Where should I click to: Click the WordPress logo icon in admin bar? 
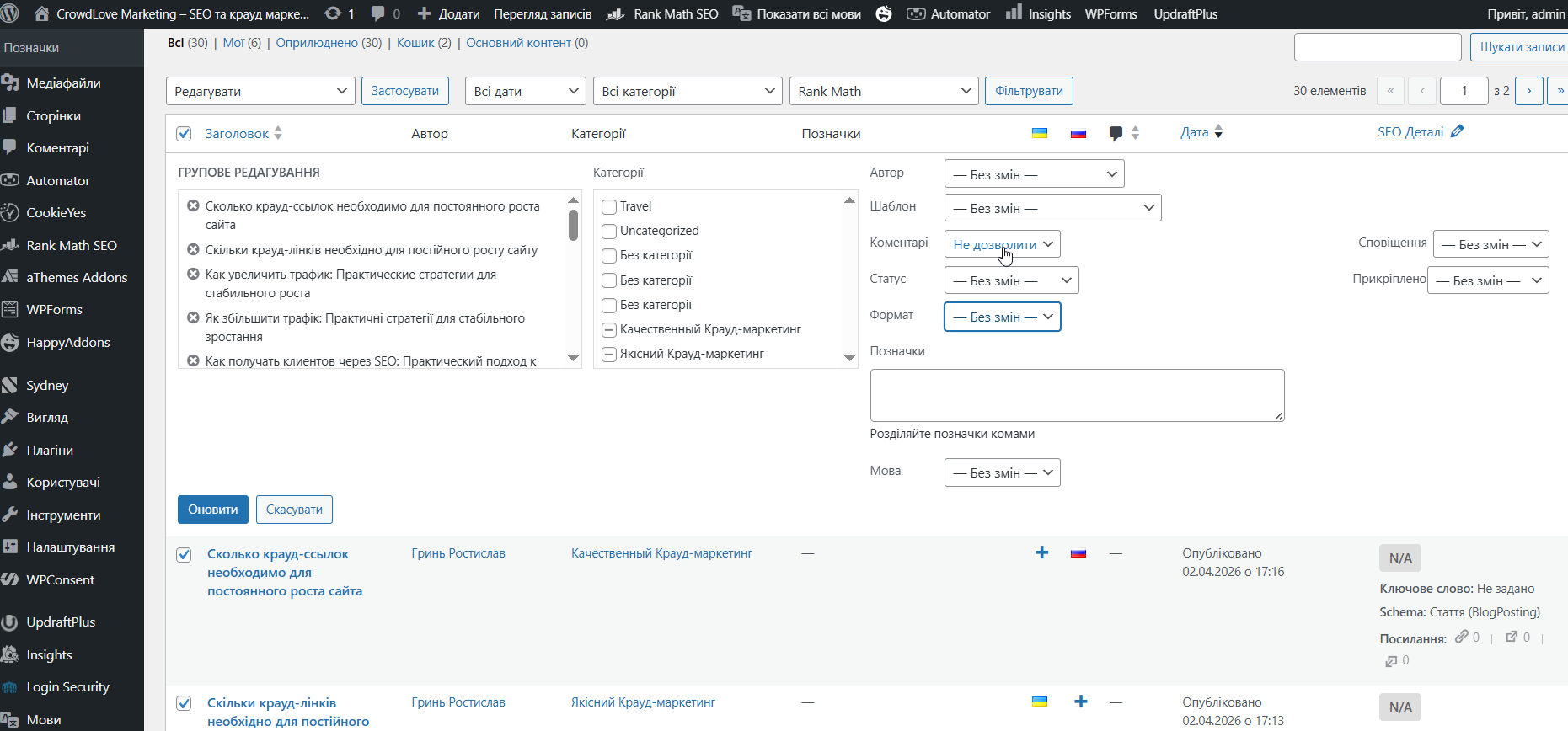11,13
